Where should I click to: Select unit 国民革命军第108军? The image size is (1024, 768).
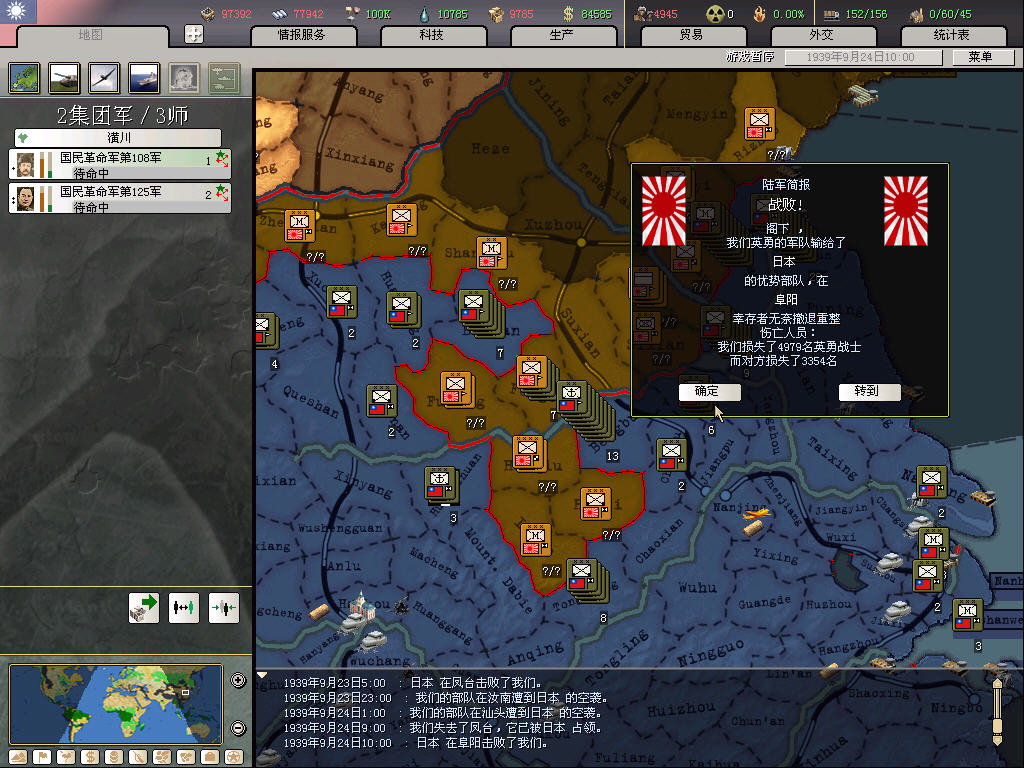click(x=120, y=165)
